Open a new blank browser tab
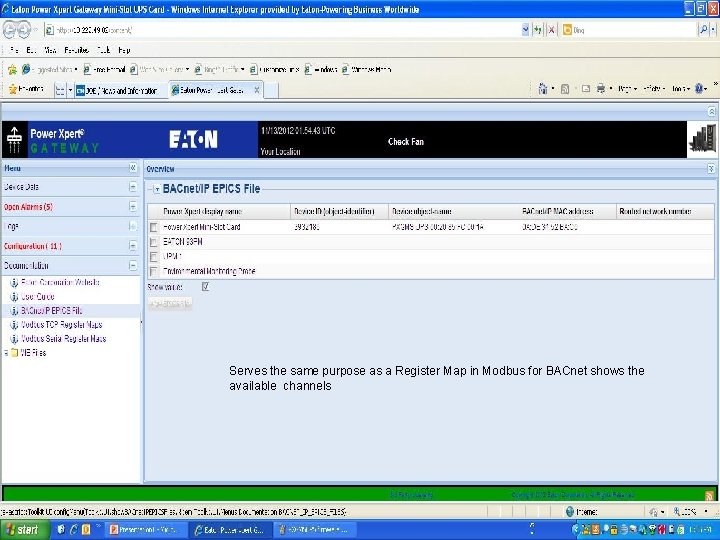The width and height of the screenshot is (720, 540). pos(270,90)
